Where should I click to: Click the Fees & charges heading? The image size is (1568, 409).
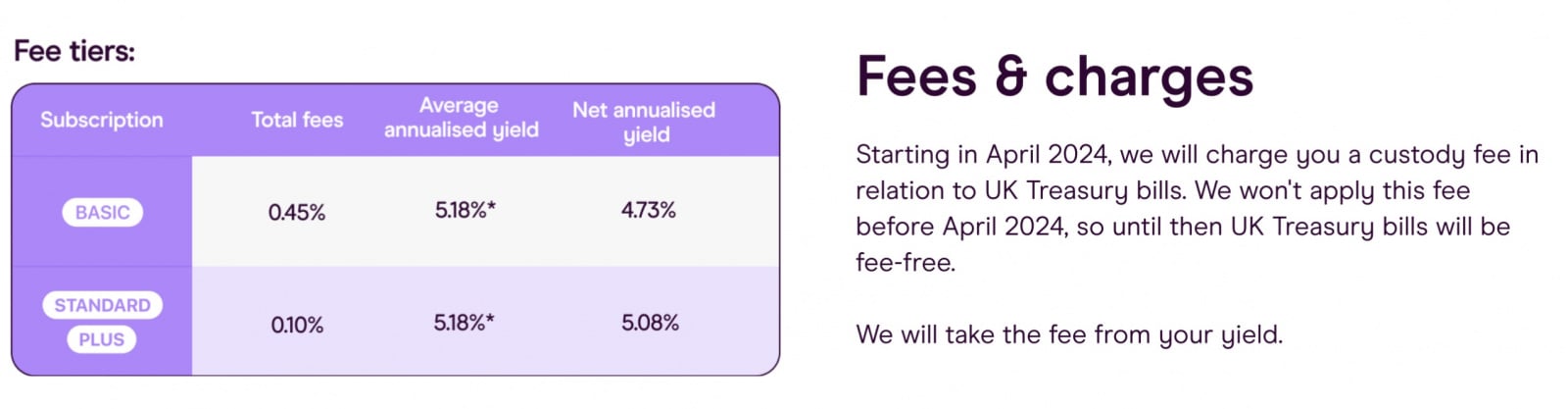pos(1055,77)
